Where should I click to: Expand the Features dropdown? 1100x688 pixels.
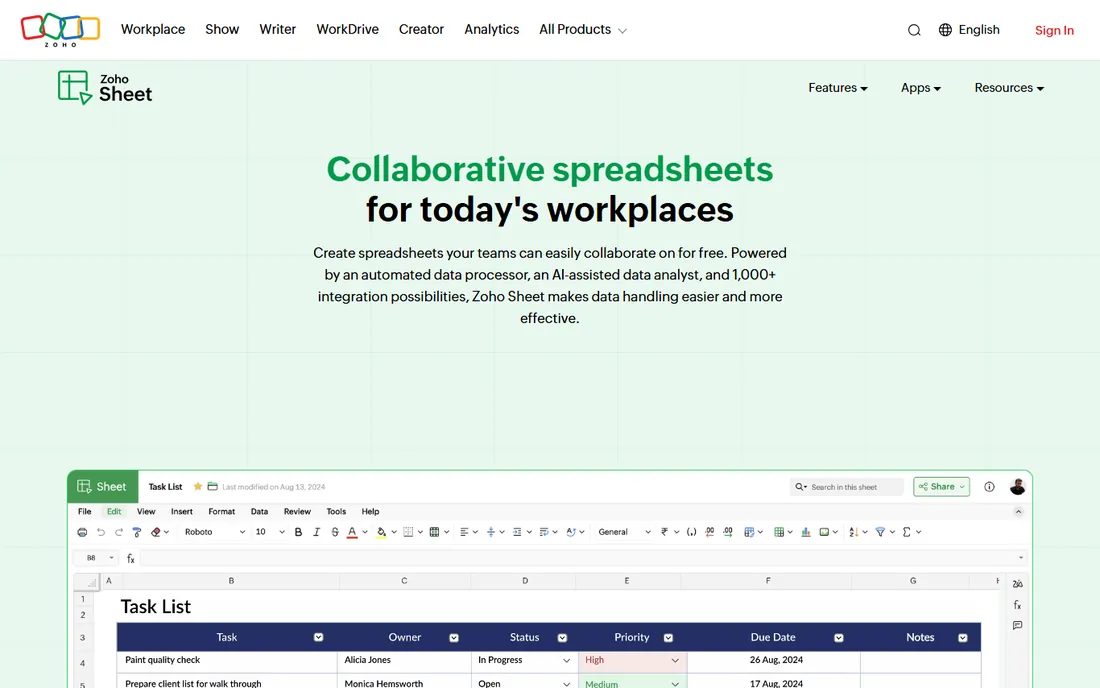click(x=838, y=88)
